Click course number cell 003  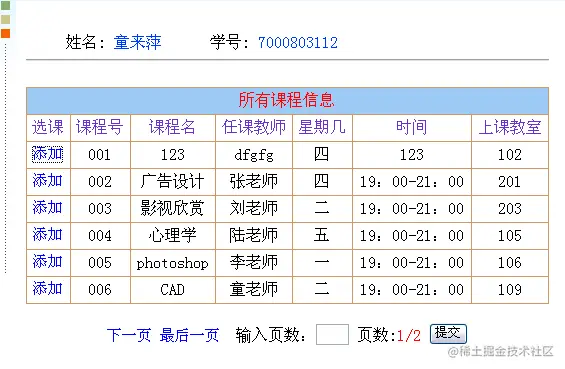[x=100, y=209]
